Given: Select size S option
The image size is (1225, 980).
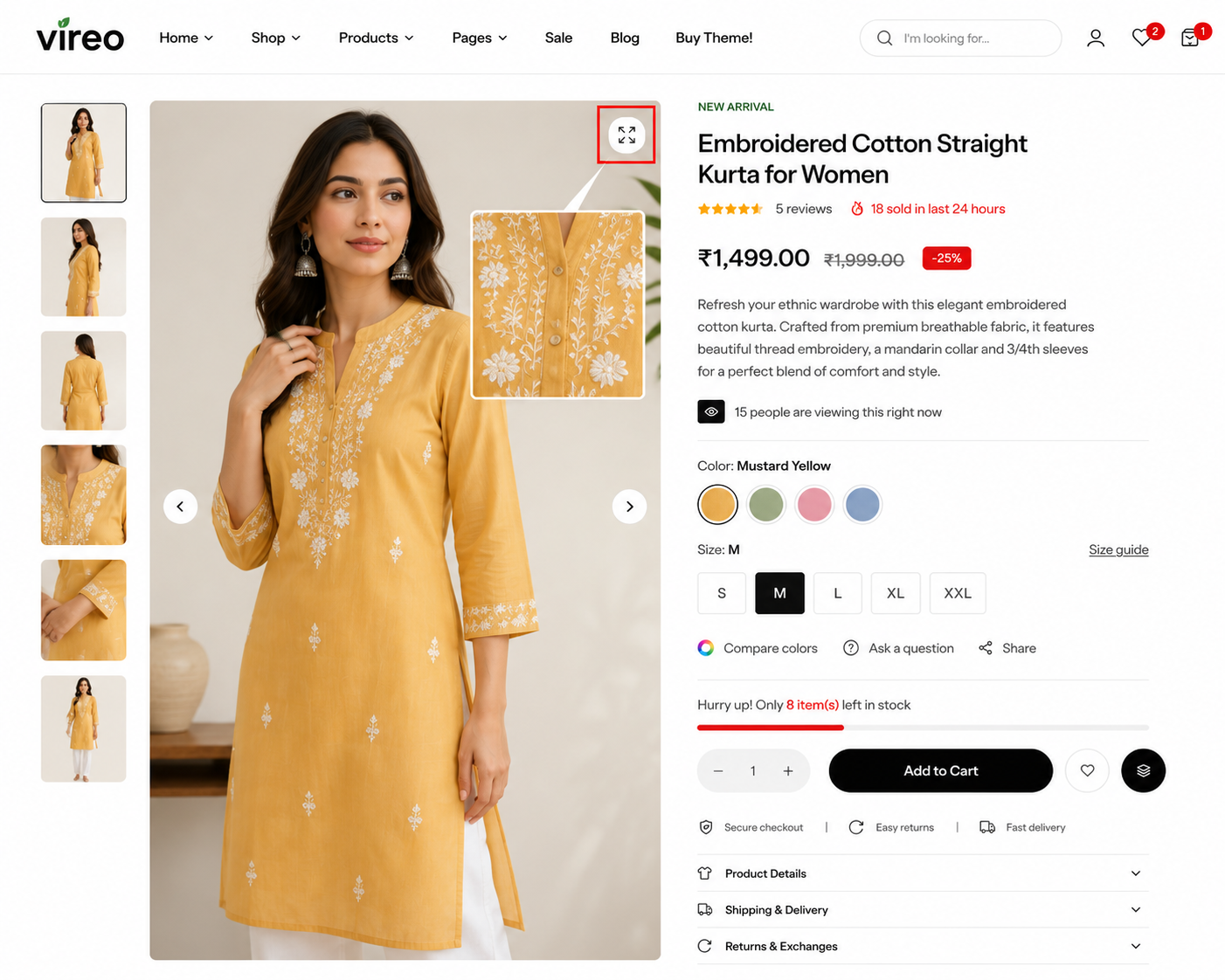Looking at the screenshot, I should click(722, 593).
